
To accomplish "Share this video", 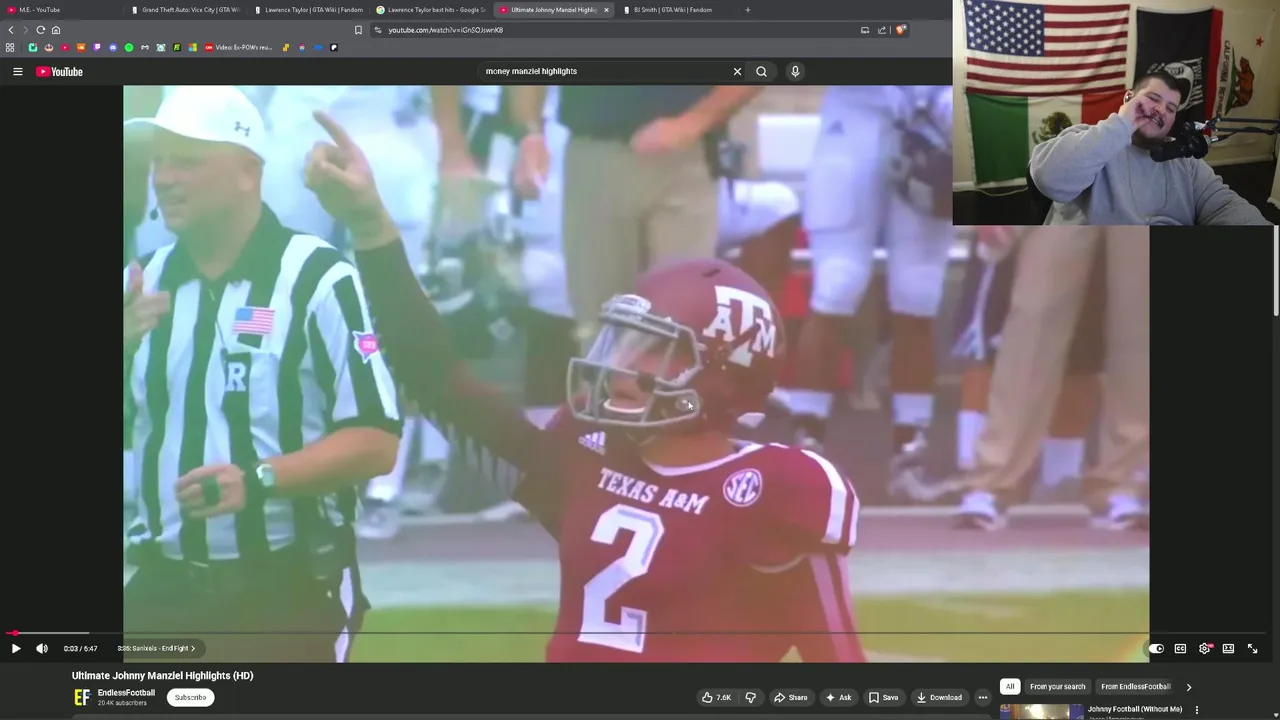I will click(x=790, y=697).
